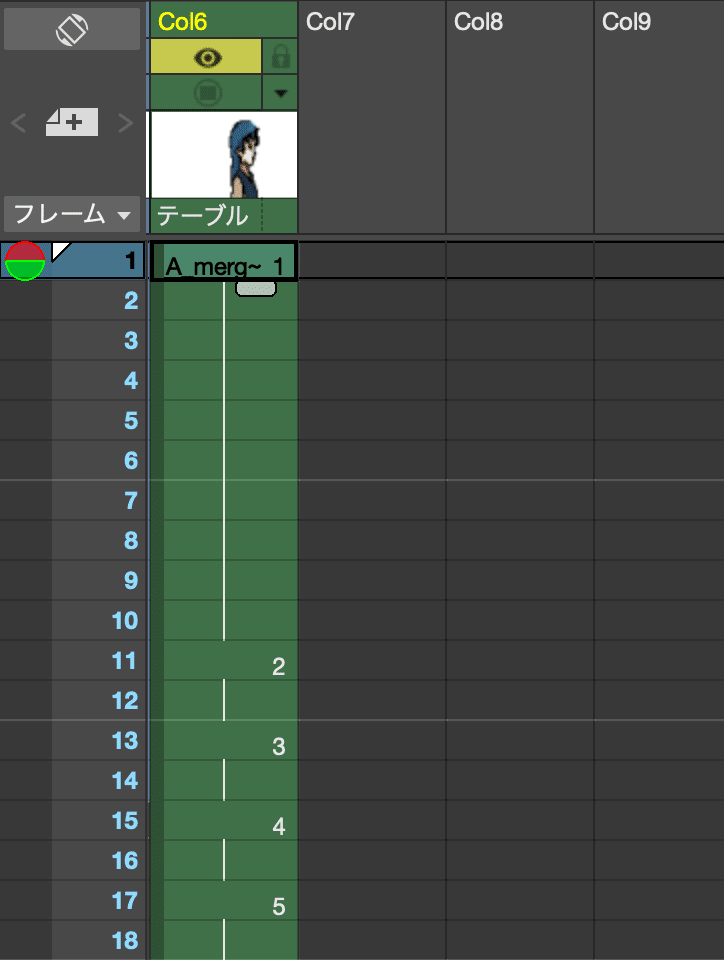This screenshot has height=960, width=724.
Task: Click frame number 2 in row header
Action: (131, 301)
